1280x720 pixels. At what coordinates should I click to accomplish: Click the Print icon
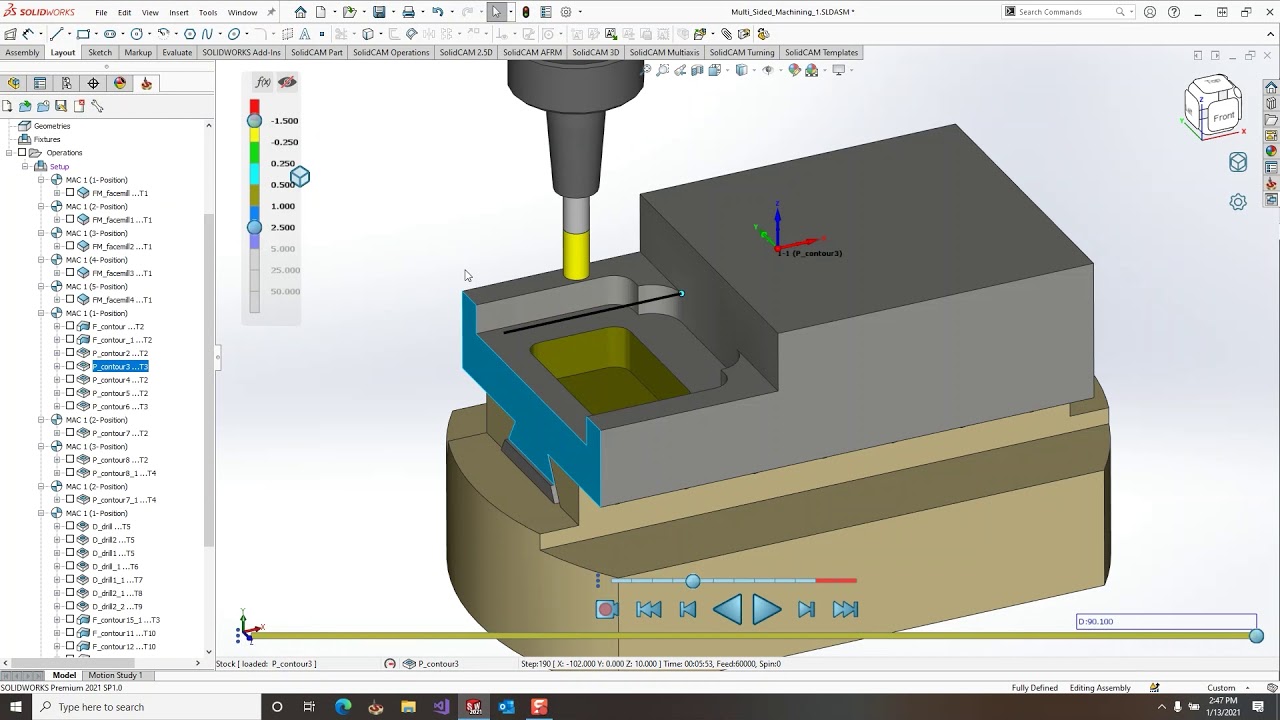[408, 12]
